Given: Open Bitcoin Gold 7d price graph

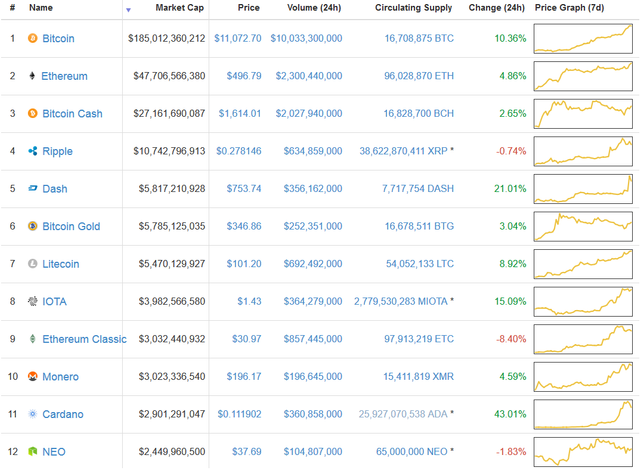Looking at the screenshot, I should click(x=583, y=227).
